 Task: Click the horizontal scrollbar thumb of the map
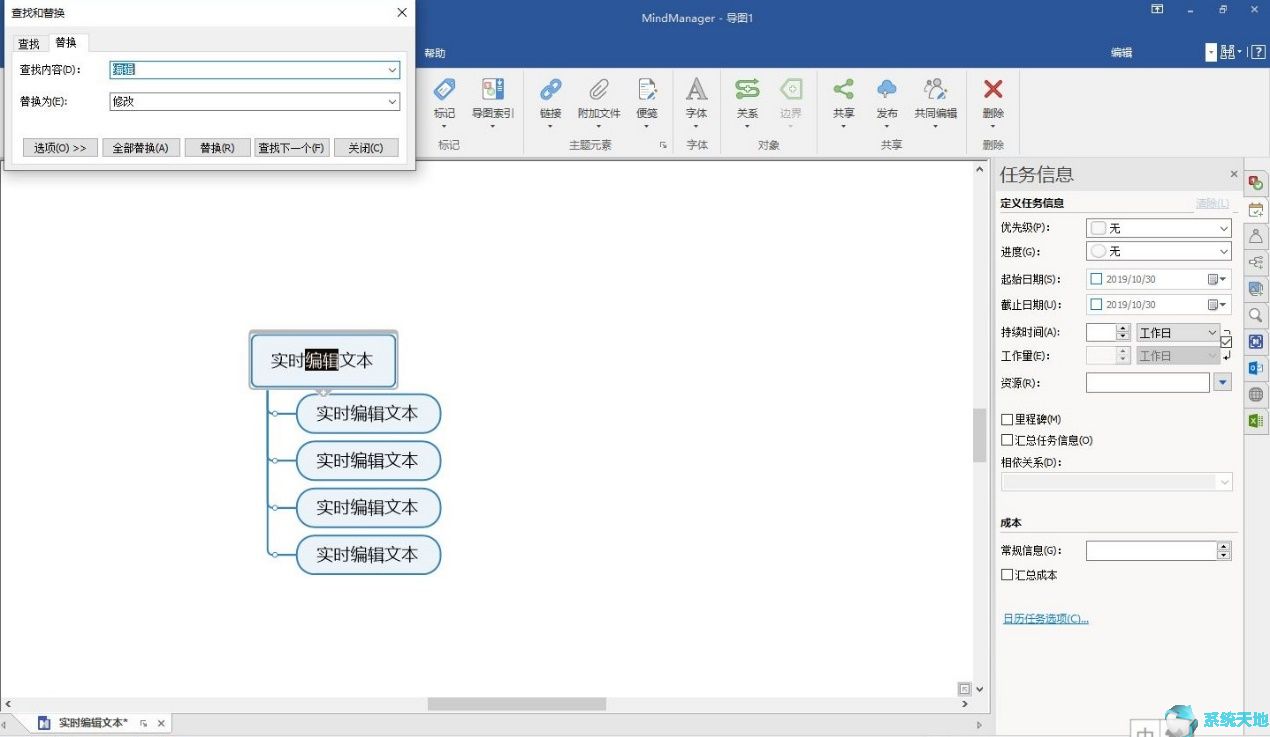coord(516,704)
